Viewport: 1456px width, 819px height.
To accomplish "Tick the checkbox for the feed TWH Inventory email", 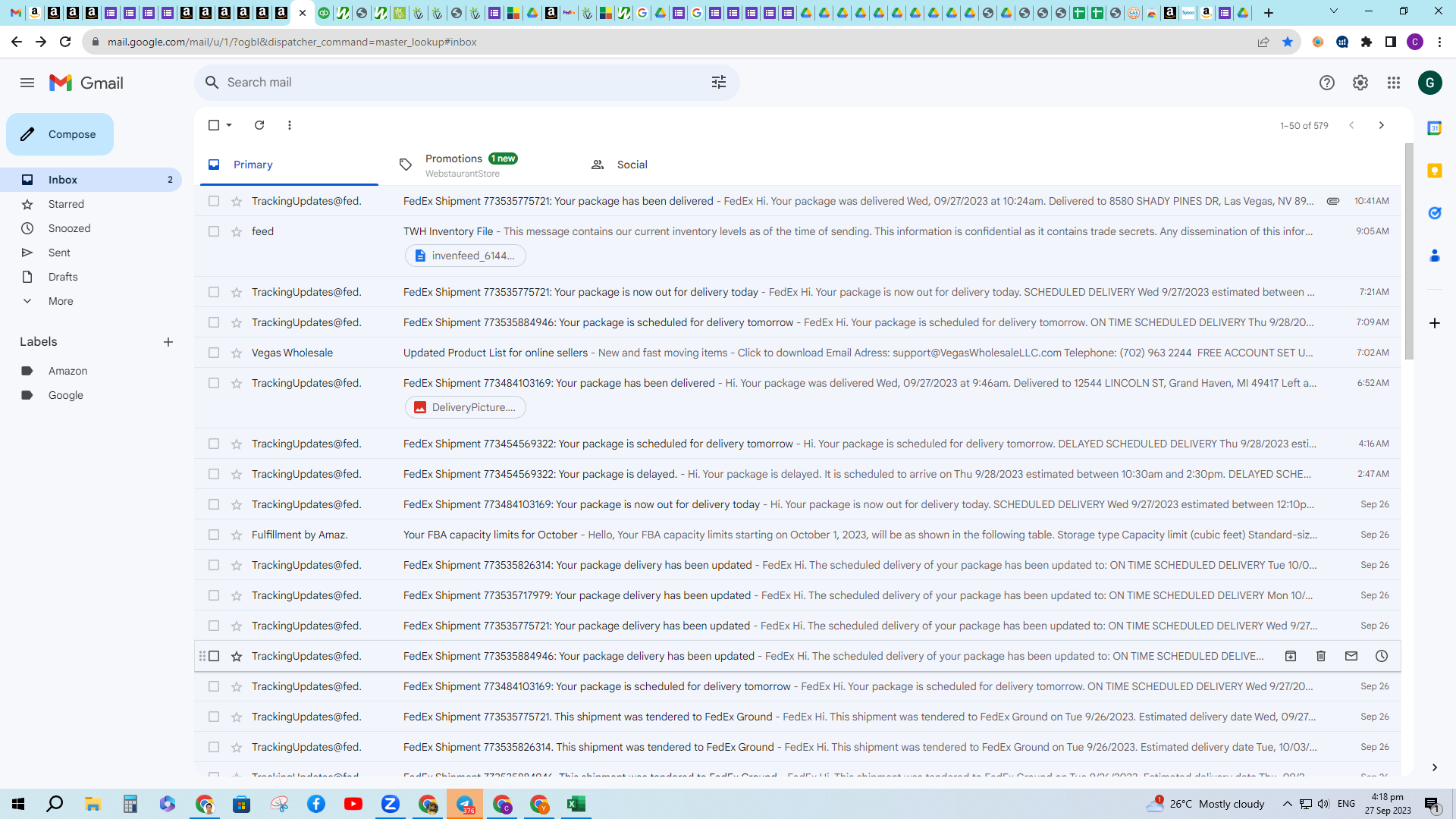I will coord(214,231).
